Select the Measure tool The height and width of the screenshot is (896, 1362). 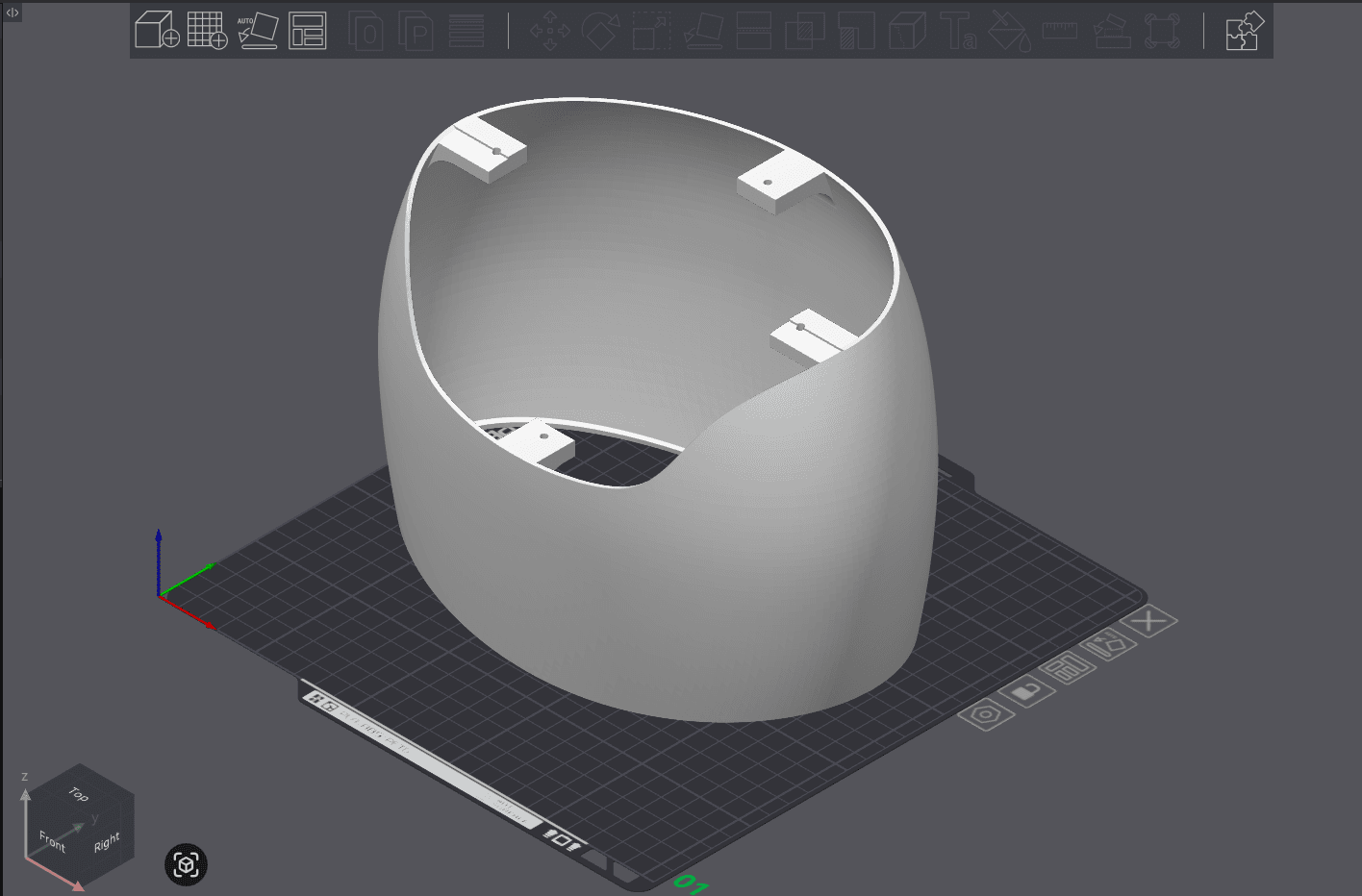pos(1061,32)
